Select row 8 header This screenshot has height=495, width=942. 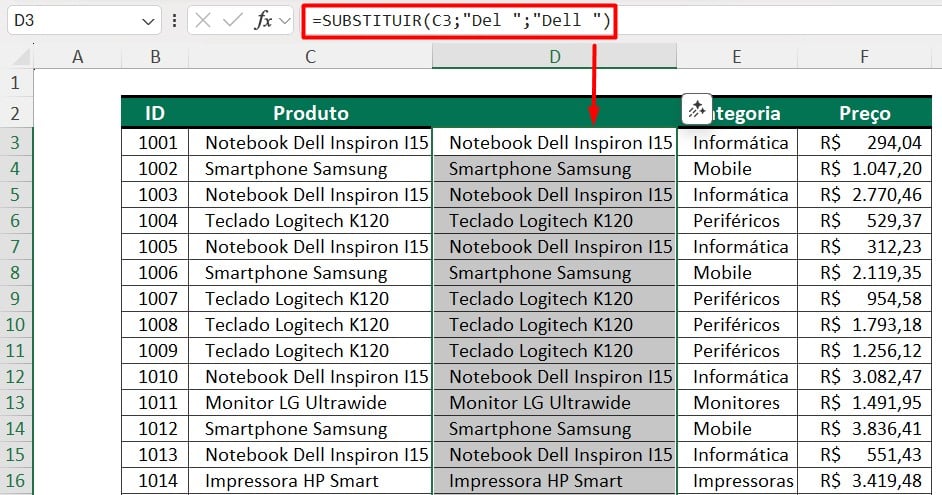pyautogui.click(x=16, y=273)
